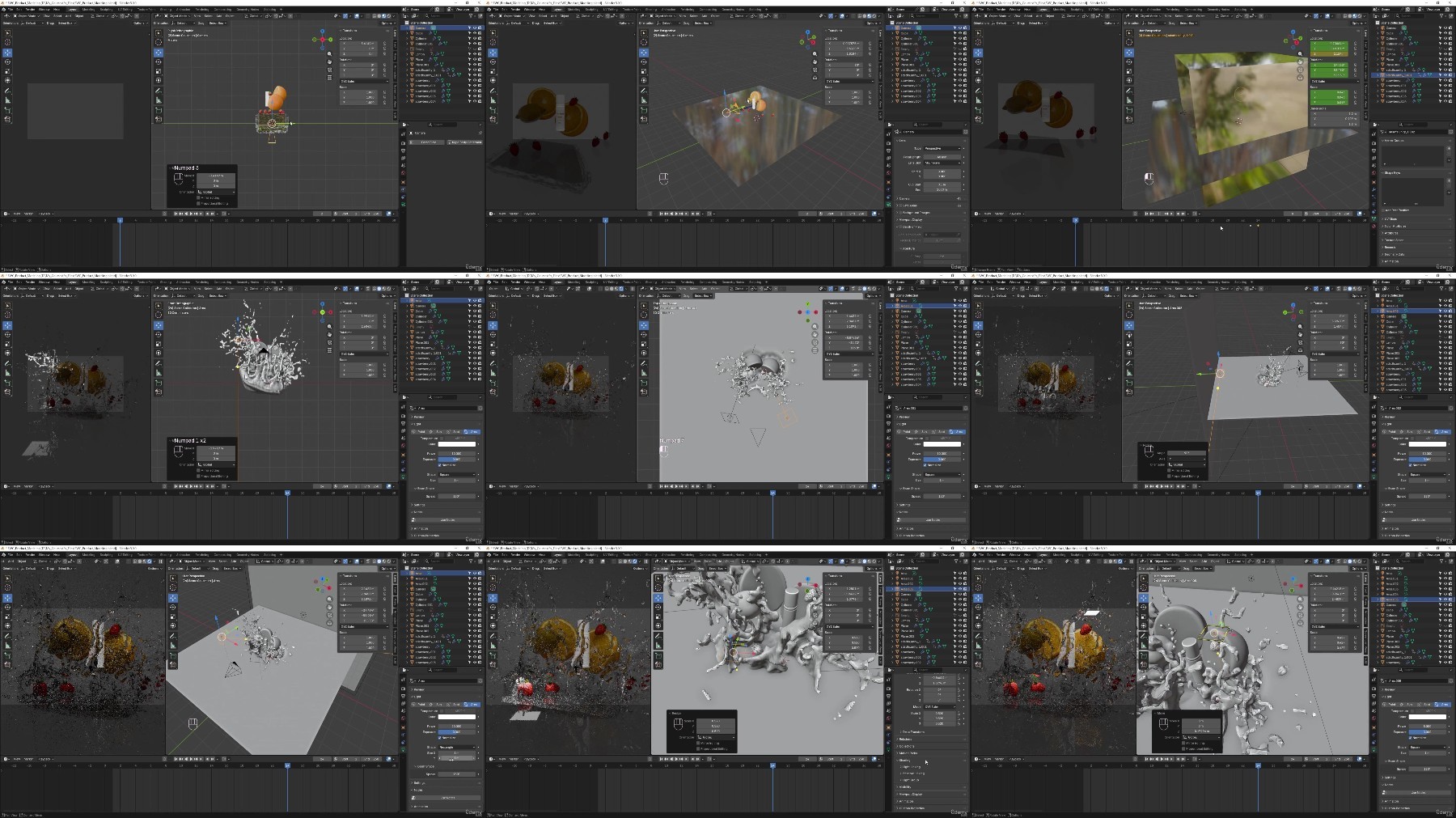This screenshot has width=1456, height=818.
Task: Toggle camera view icon in Numpad 3 frame
Action: [x=329, y=70]
